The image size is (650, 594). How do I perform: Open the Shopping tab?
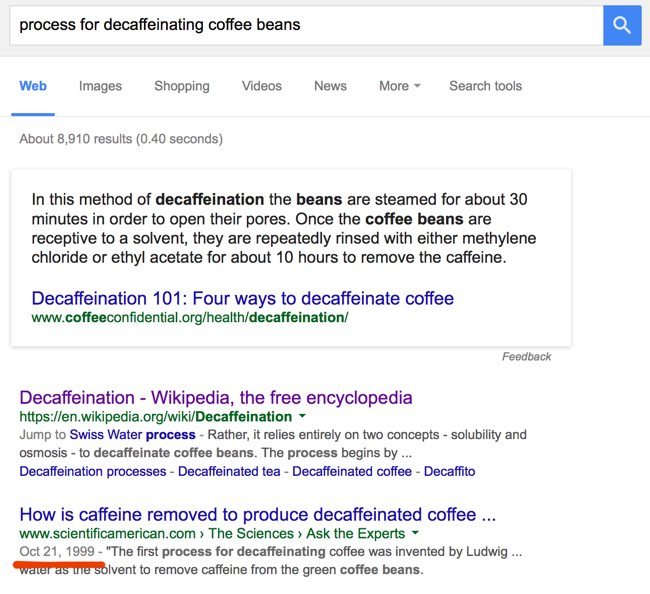tap(182, 86)
